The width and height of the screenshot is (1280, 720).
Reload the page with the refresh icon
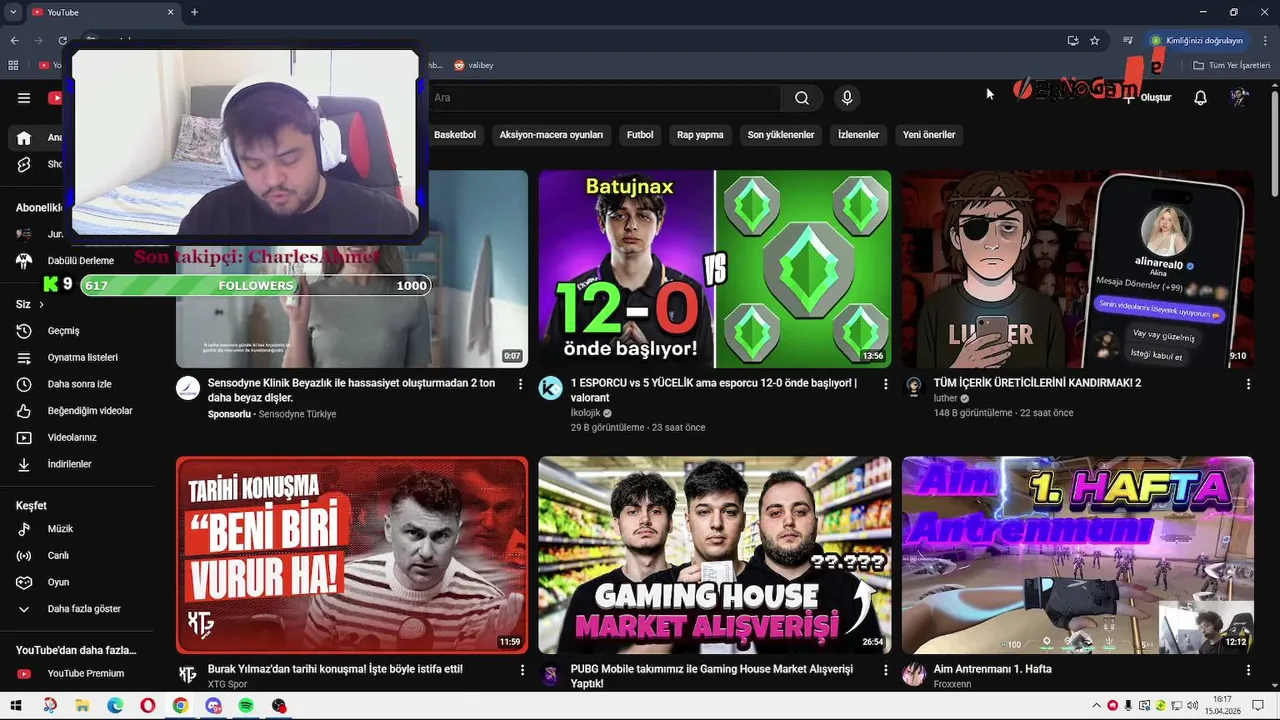[x=62, y=41]
